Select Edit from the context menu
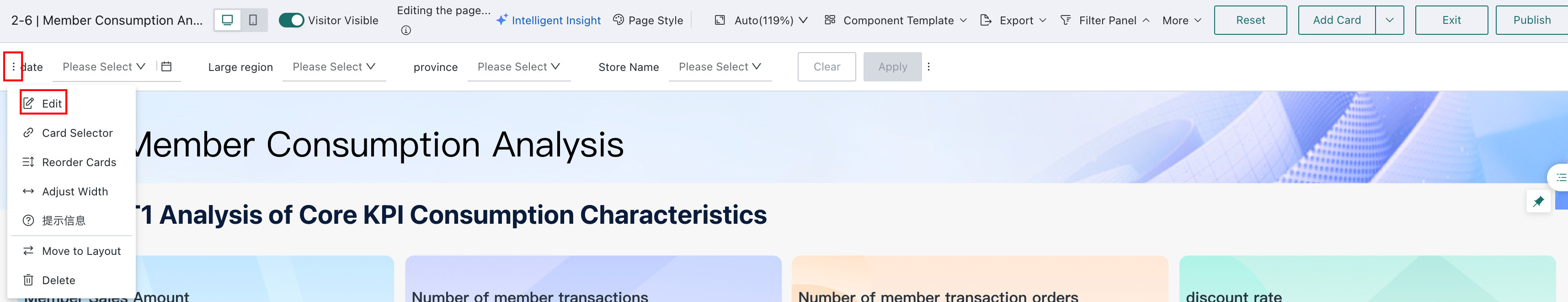Viewport: 1568px width, 302px height. (x=43, y=103)
